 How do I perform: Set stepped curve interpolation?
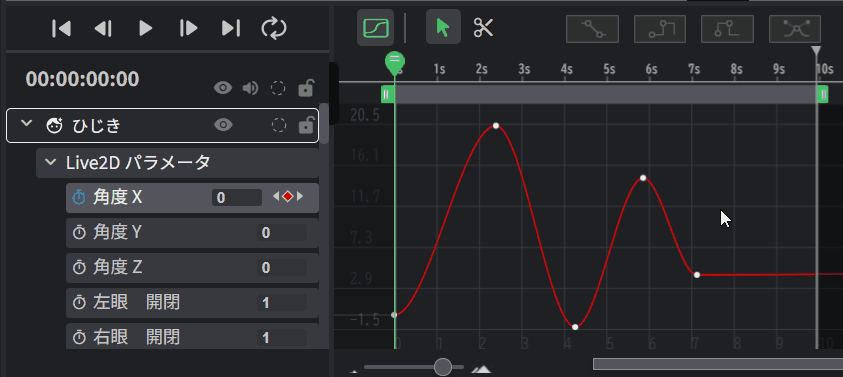[660, 29]
